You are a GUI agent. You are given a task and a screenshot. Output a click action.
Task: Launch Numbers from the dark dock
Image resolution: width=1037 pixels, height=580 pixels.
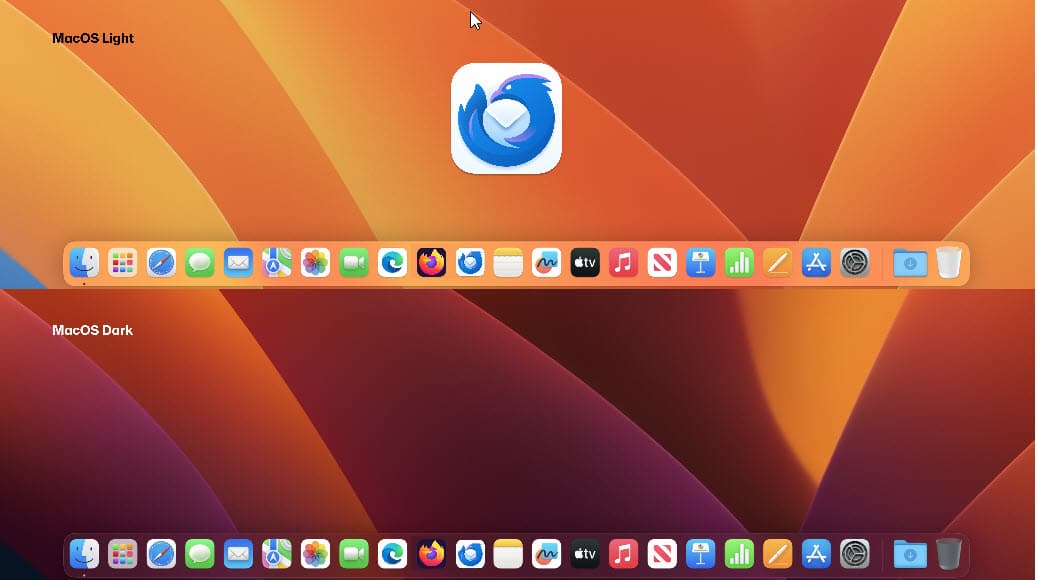coord(739,554)
